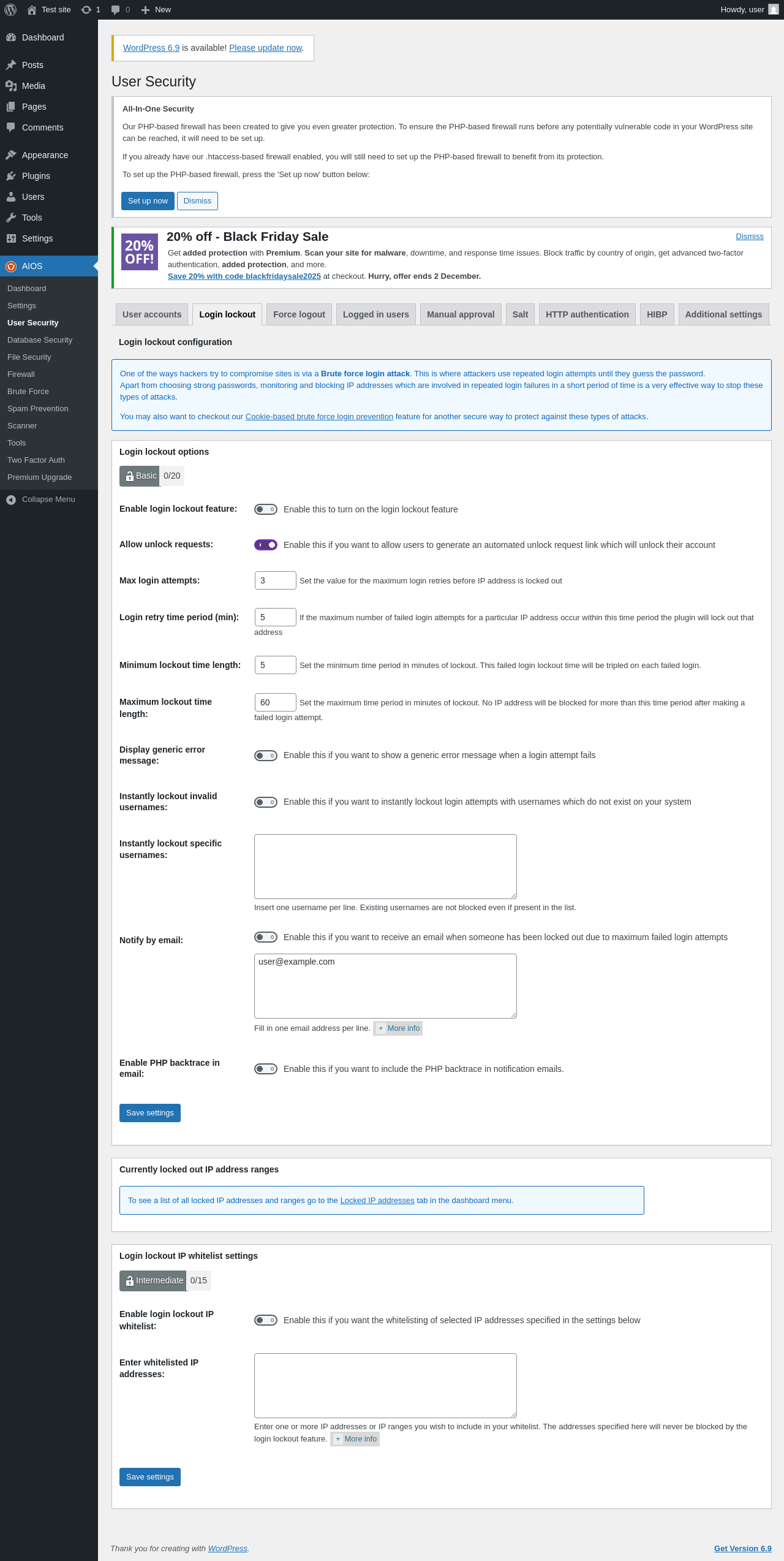Open the Media library icon
Screen dimensions: 784x1561
coord(11,86)
